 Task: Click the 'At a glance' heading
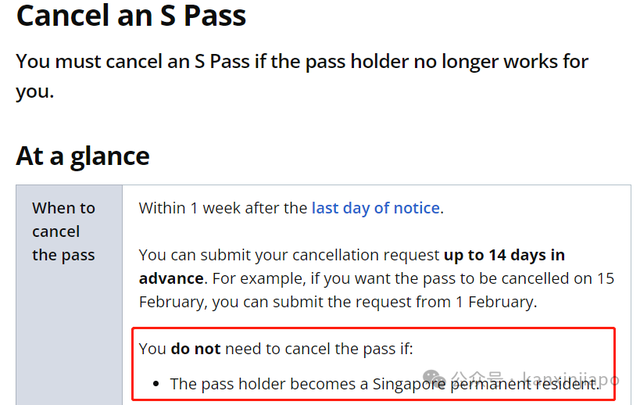(x=83, y=156)
